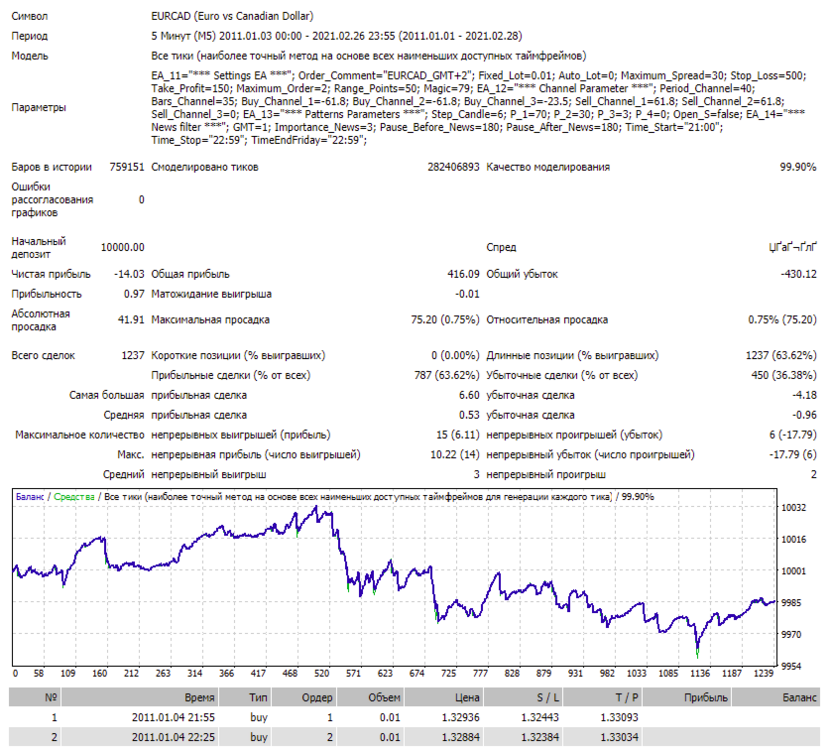Click the chart y-axis label 9954

click(791, 666)
